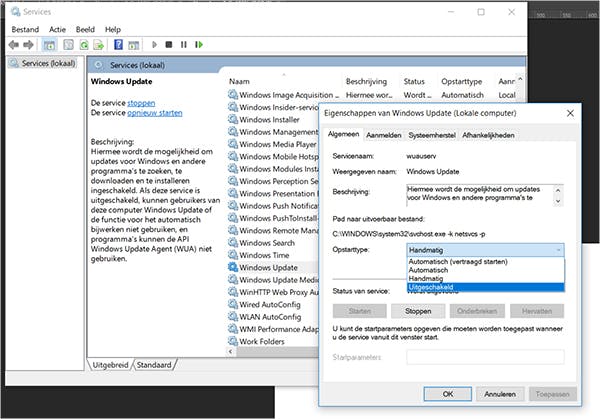The image size is (600, 419).
Task: Select the Algemeen tab
Action: (x=343, y=134)
